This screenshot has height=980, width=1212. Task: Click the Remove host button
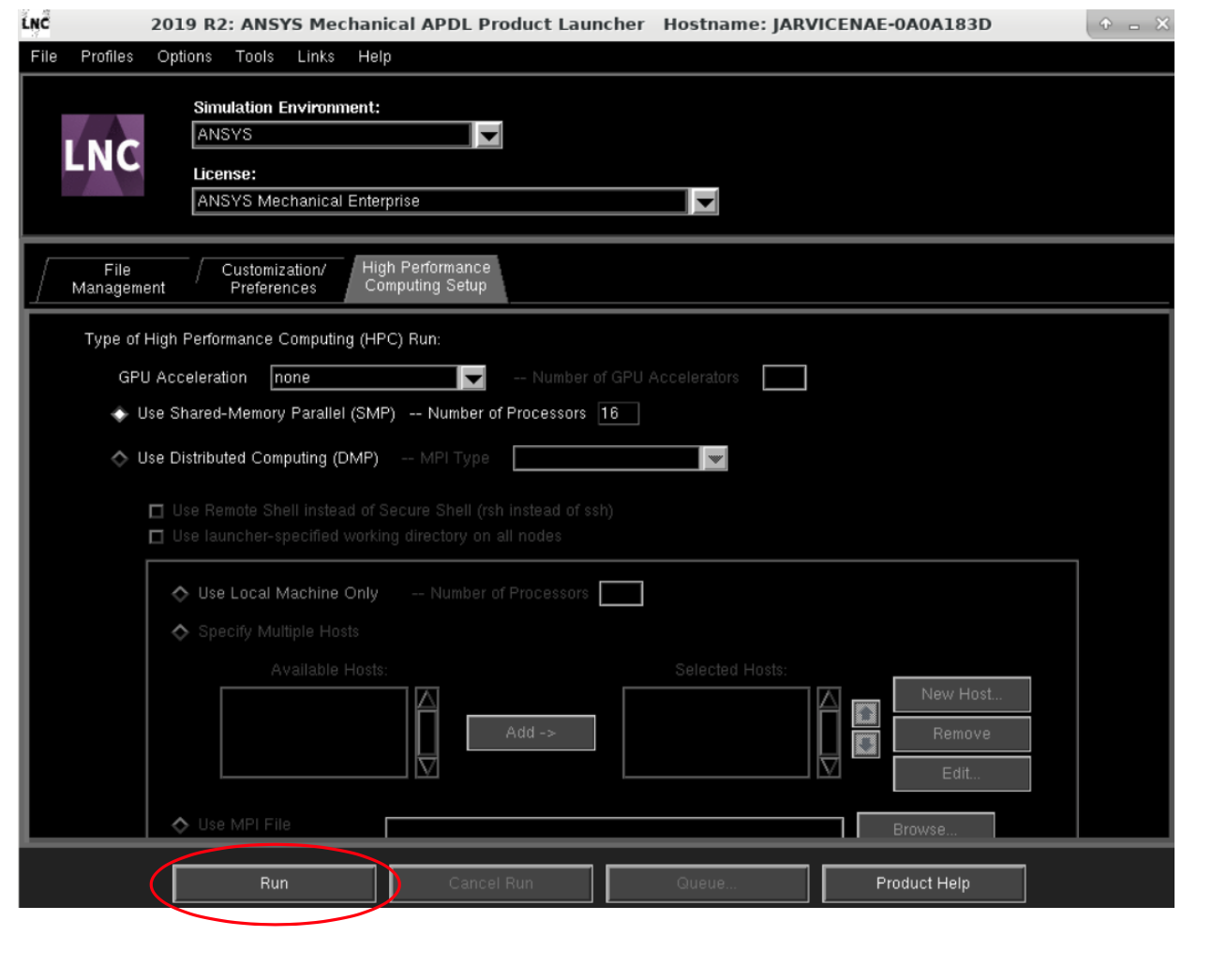click(x=962, y=734)
